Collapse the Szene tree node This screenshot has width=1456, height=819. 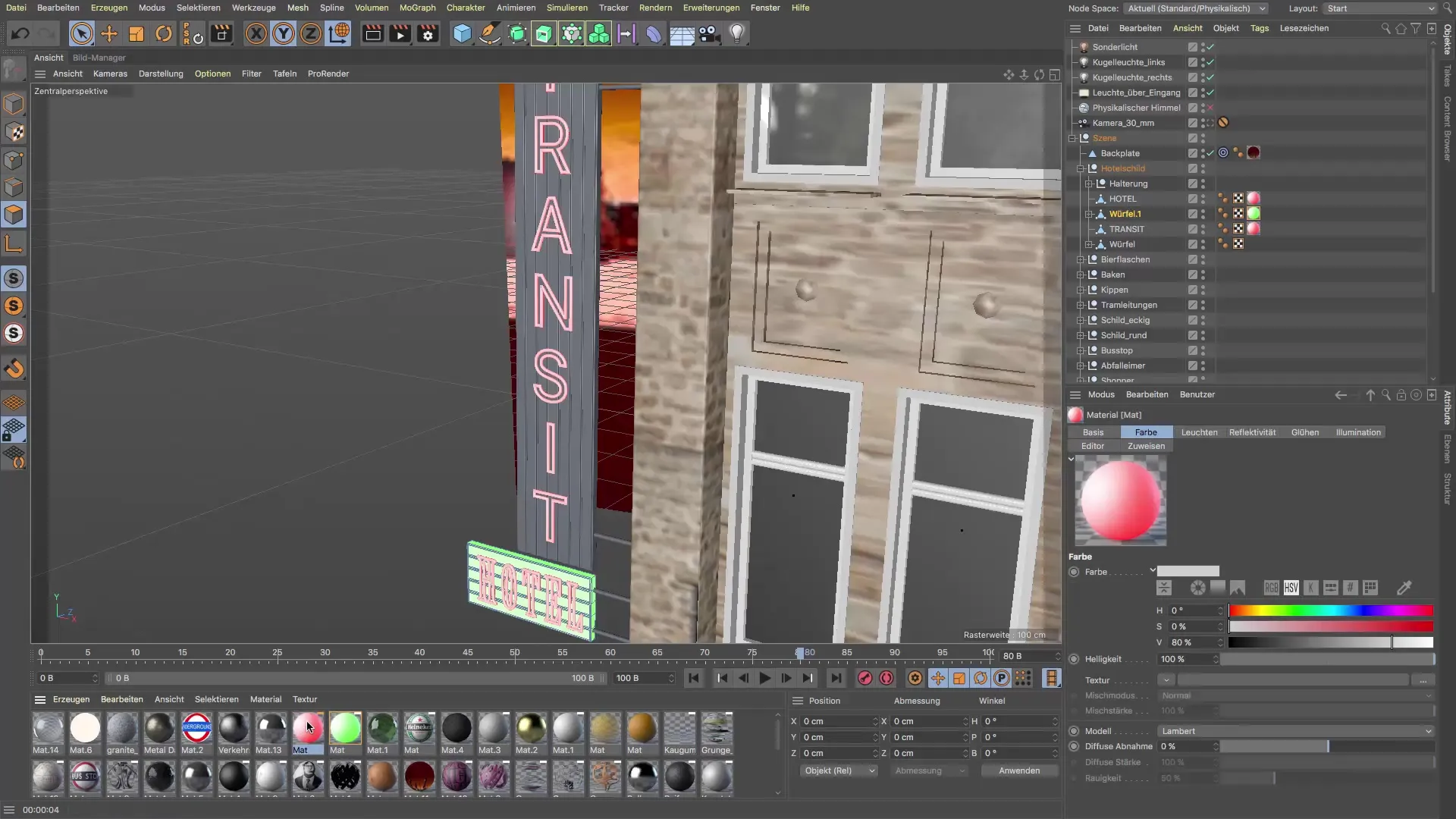coord(1072,138)
